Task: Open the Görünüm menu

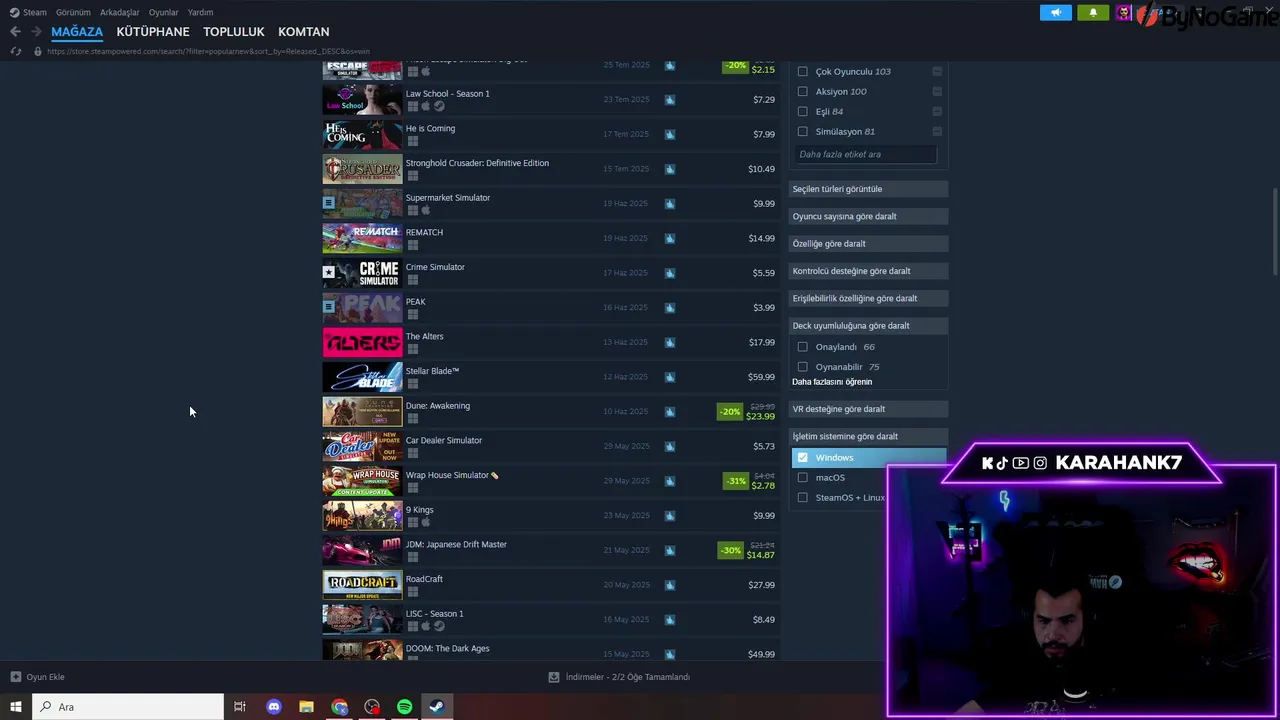Action: pyautogui.click(x=73, y=12)
